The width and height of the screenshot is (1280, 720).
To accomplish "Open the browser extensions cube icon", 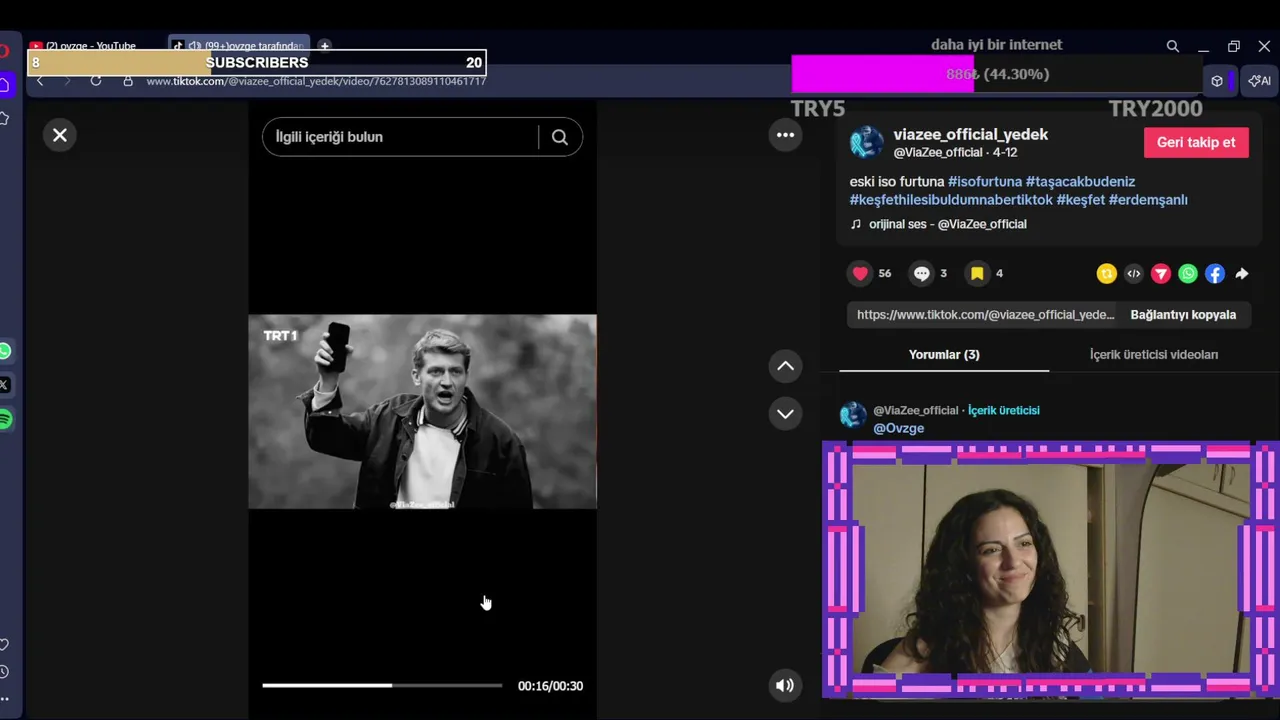I will click(x=1217, y=81).
